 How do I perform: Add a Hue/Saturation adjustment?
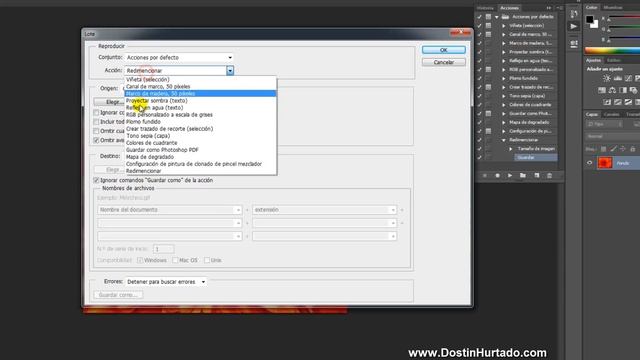pos(602,90)
